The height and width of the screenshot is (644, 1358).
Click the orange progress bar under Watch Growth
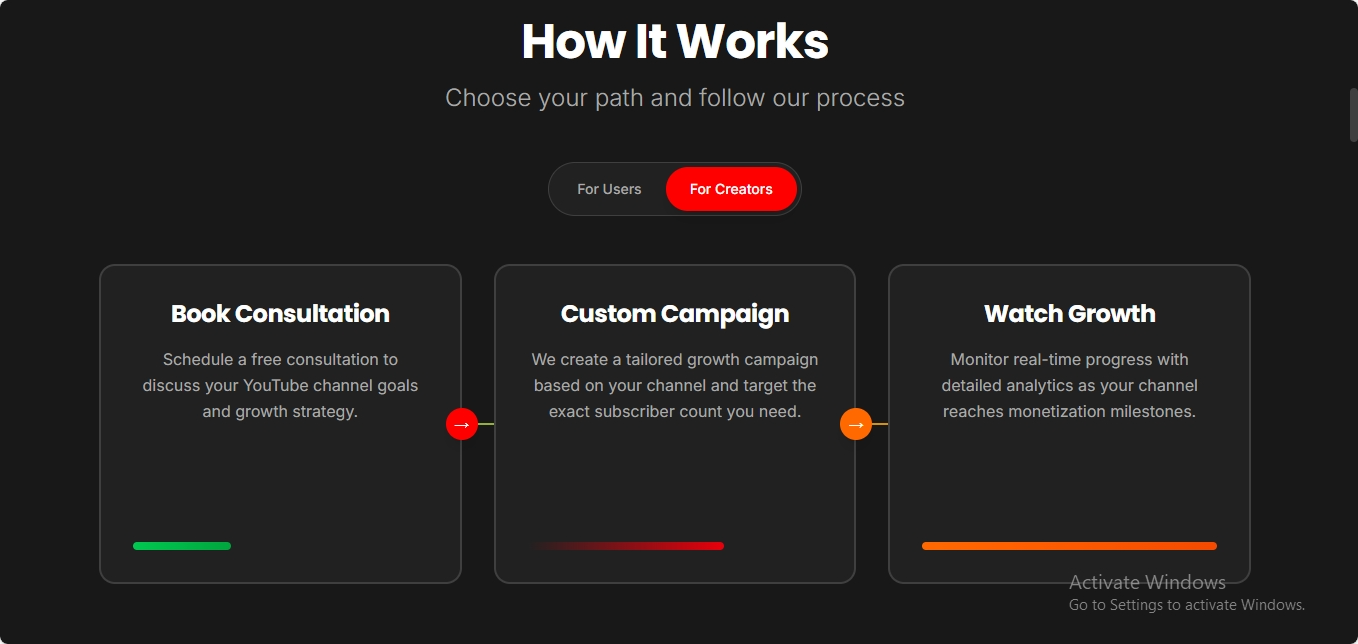(1069, 546)
